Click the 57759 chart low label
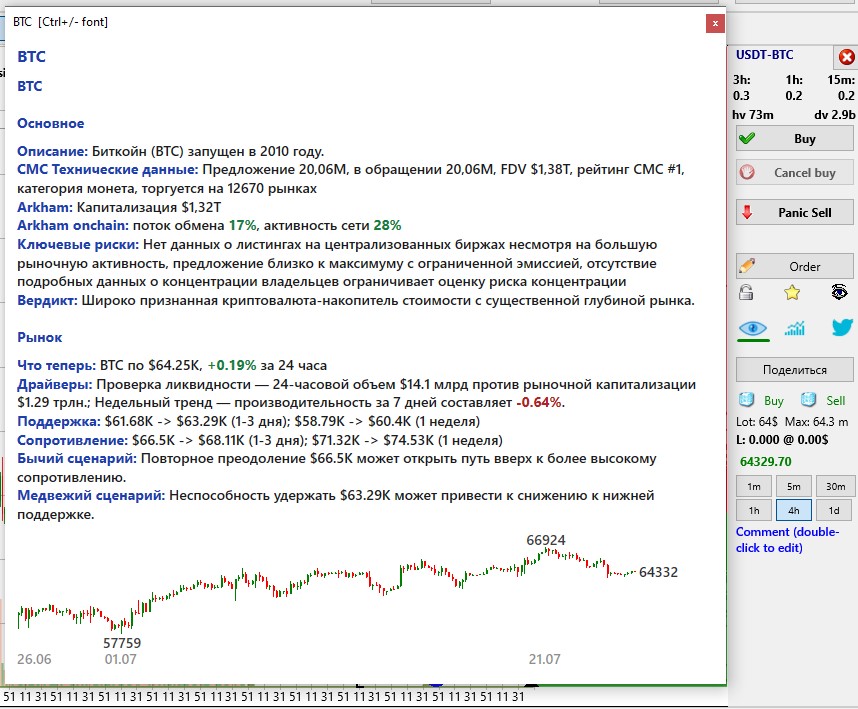 tap(122, 643)
